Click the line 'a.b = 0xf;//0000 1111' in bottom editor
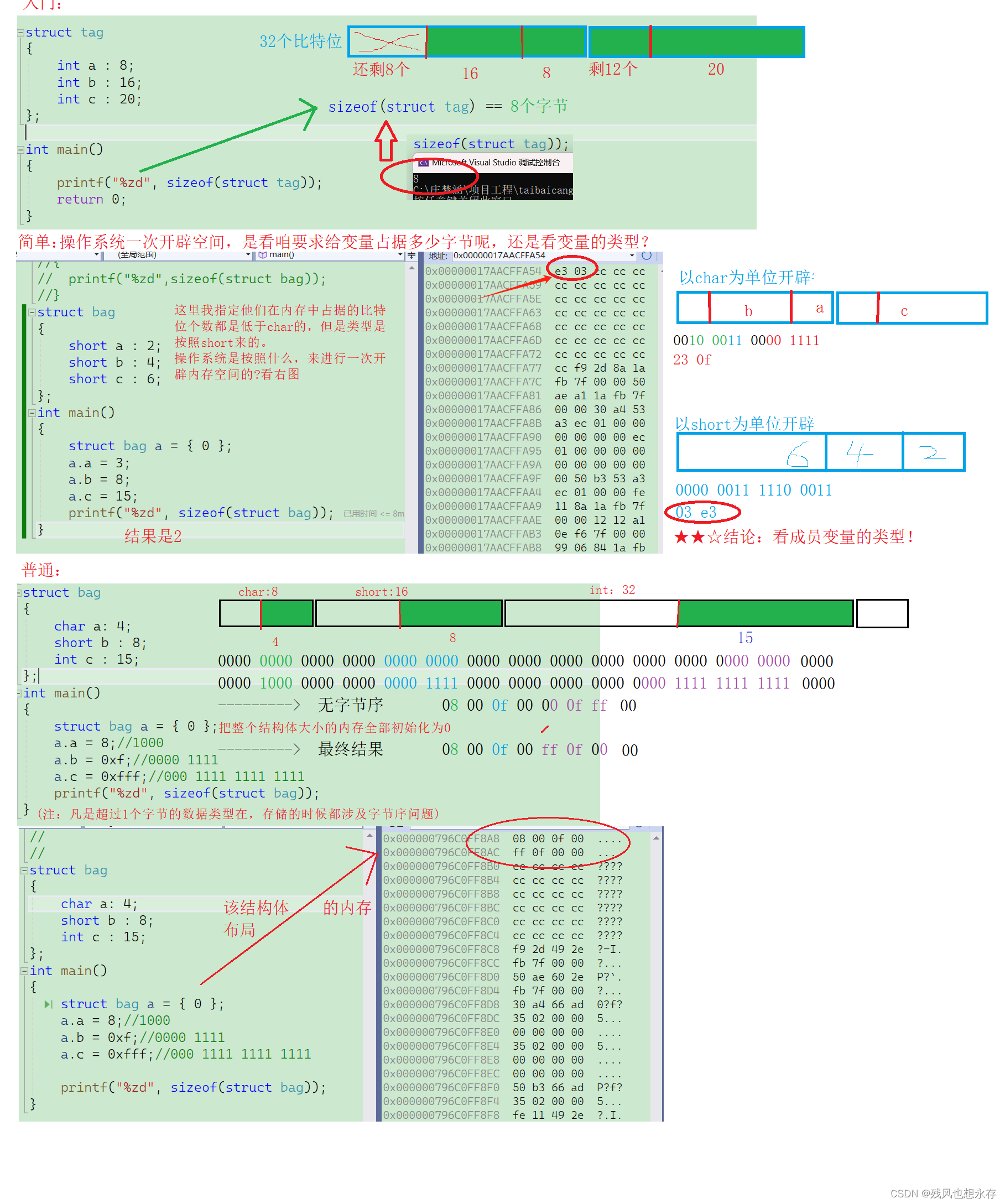Screen dimensions: 1005x1204 [x=143, y=1038]
